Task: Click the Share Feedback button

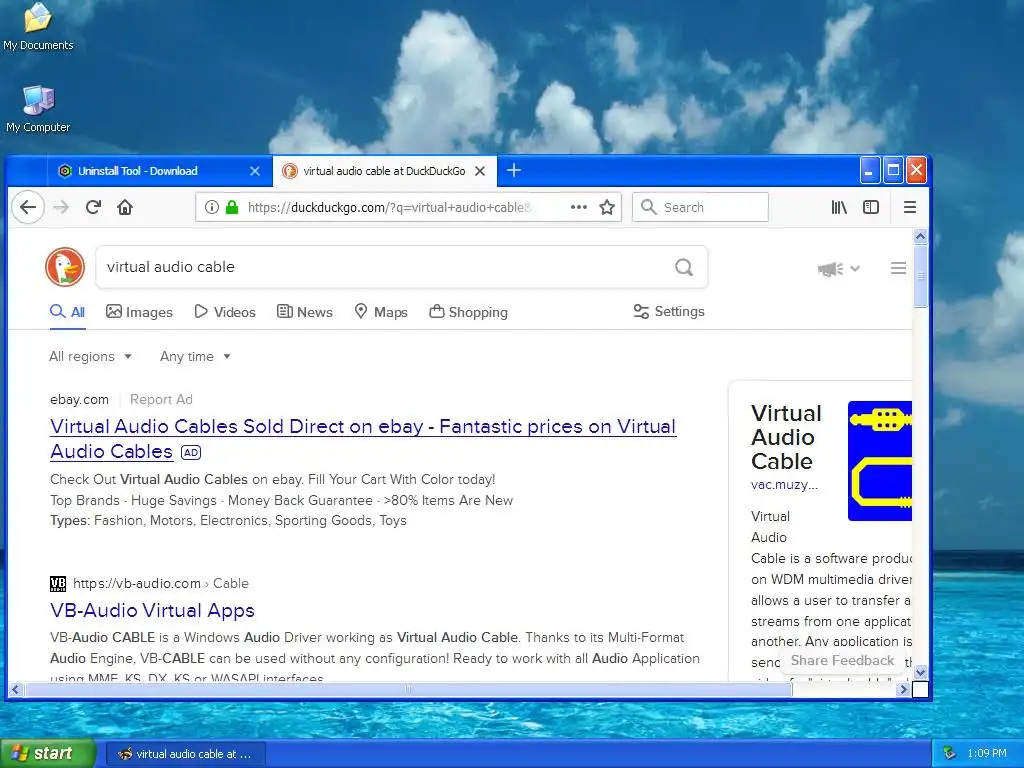Action: coord(842,660)
